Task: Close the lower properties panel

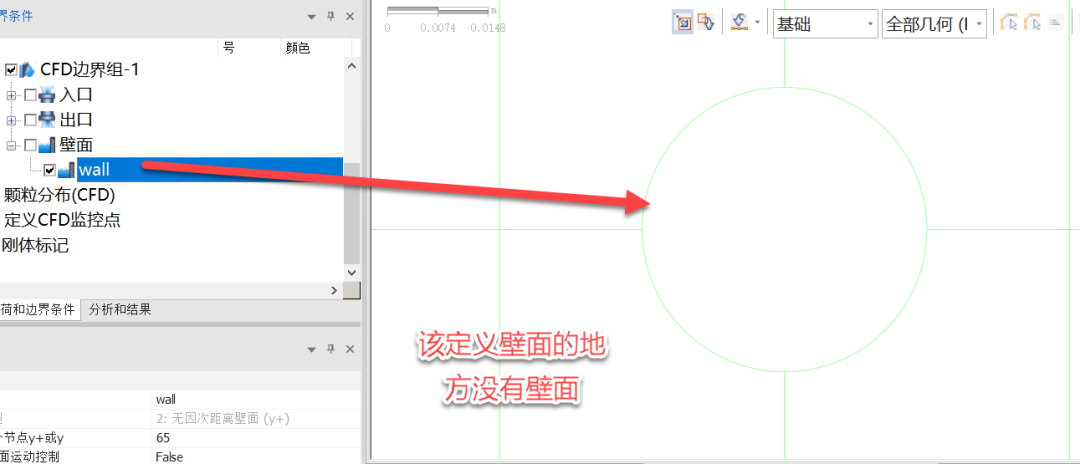Action: click(350, 350)
